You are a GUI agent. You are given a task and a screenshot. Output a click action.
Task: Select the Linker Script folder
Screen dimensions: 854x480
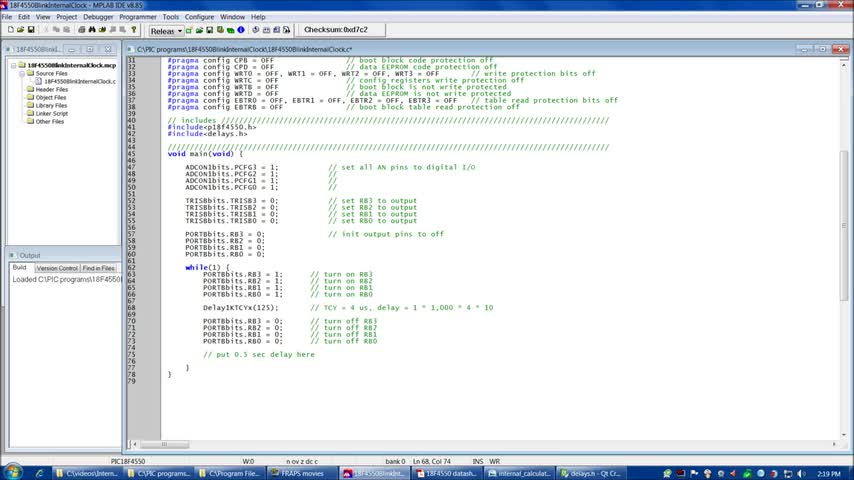[x=52, y=113]
